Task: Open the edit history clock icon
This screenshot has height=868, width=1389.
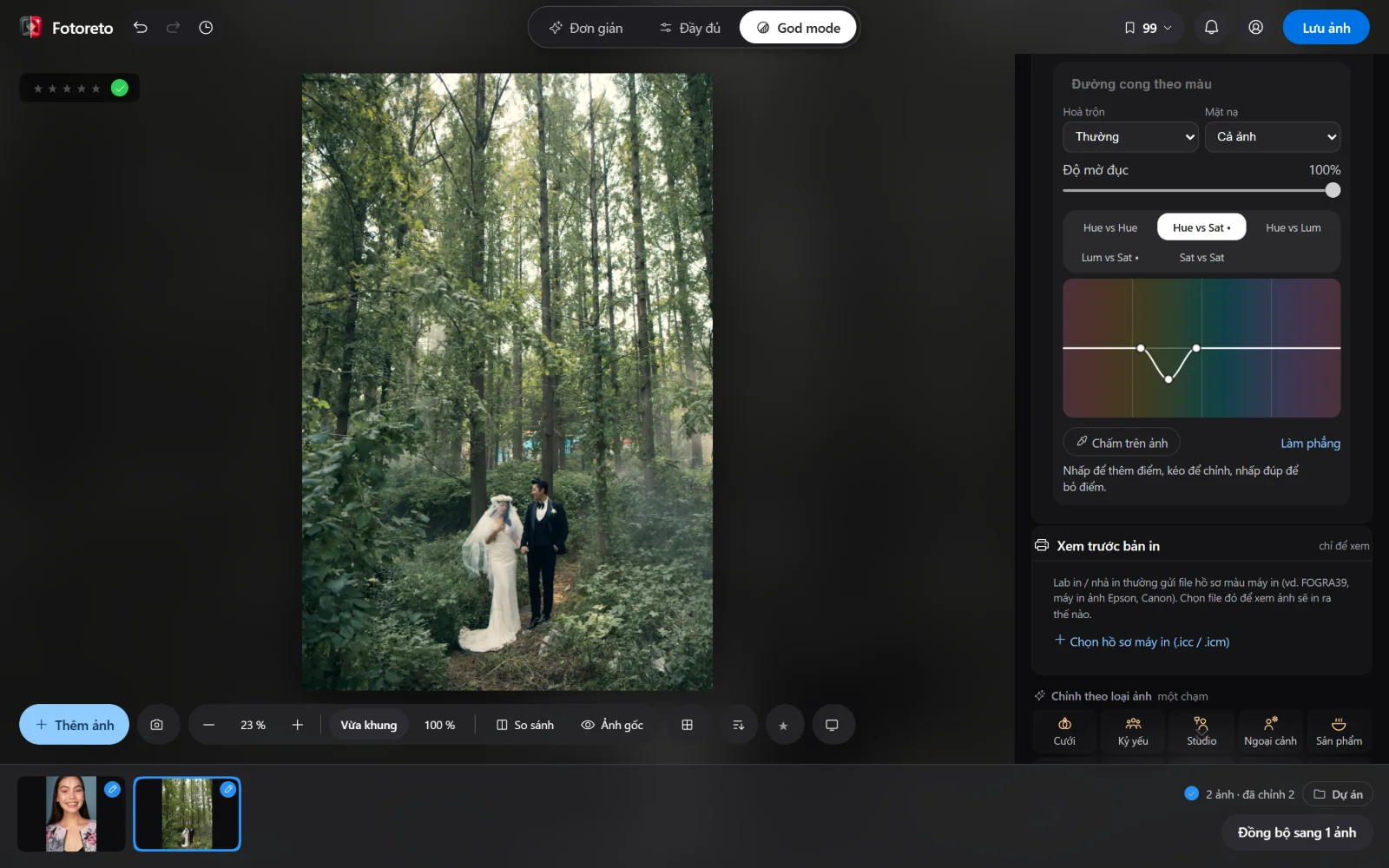Action: point(206,28)
